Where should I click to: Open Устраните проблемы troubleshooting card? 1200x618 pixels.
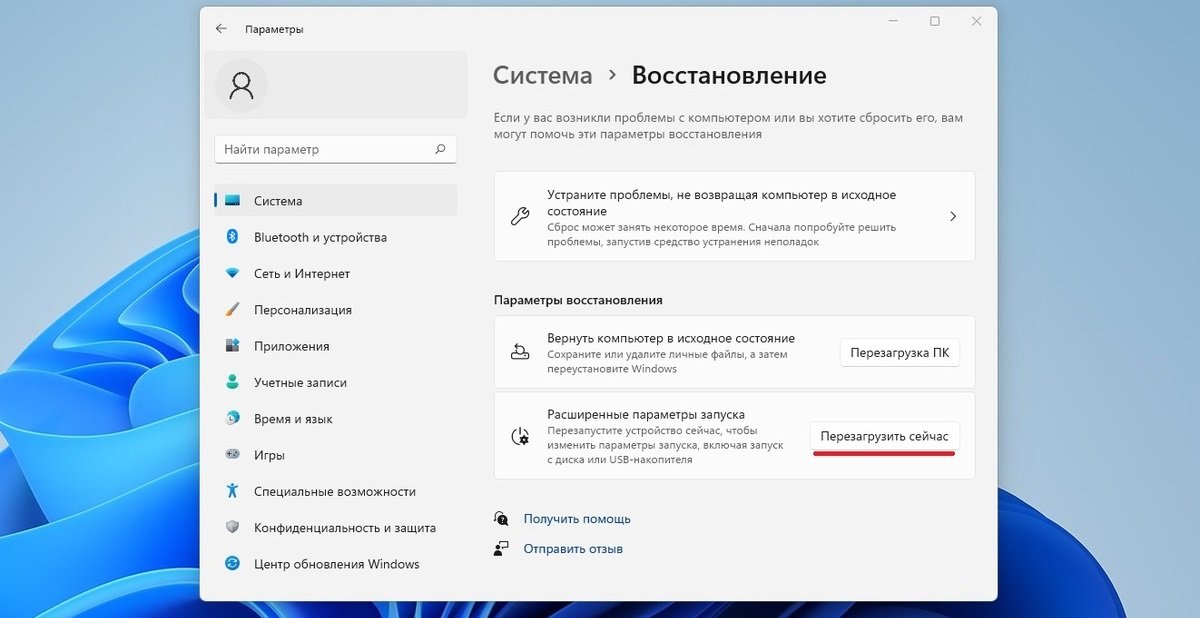tap(734, 216)
